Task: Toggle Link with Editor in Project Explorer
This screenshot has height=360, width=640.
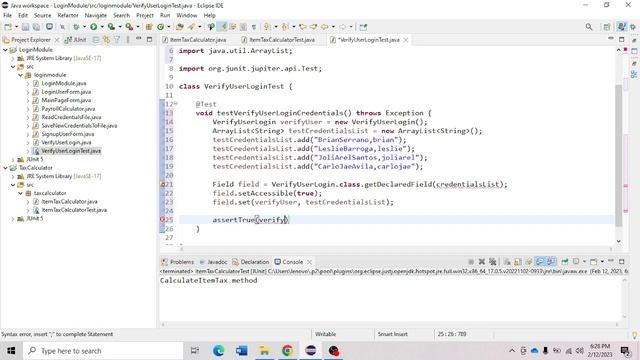Action: click(x=106, y=40)
